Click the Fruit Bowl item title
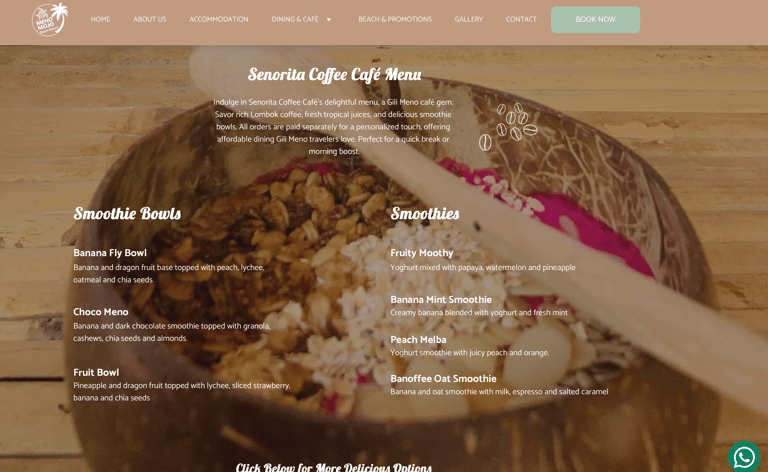 [96, 372]
